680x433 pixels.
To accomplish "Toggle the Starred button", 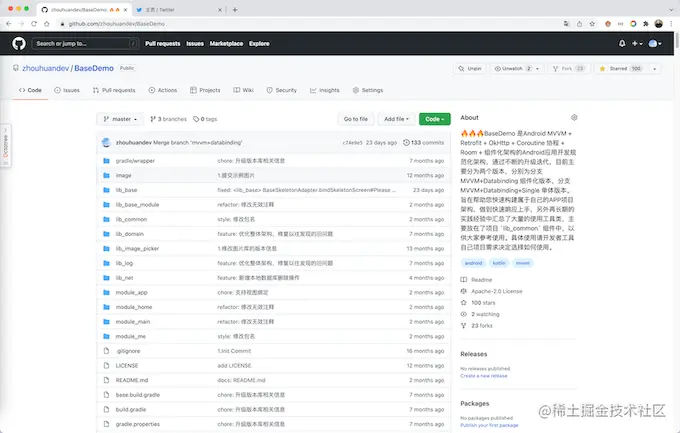I will tap(621, 69).
